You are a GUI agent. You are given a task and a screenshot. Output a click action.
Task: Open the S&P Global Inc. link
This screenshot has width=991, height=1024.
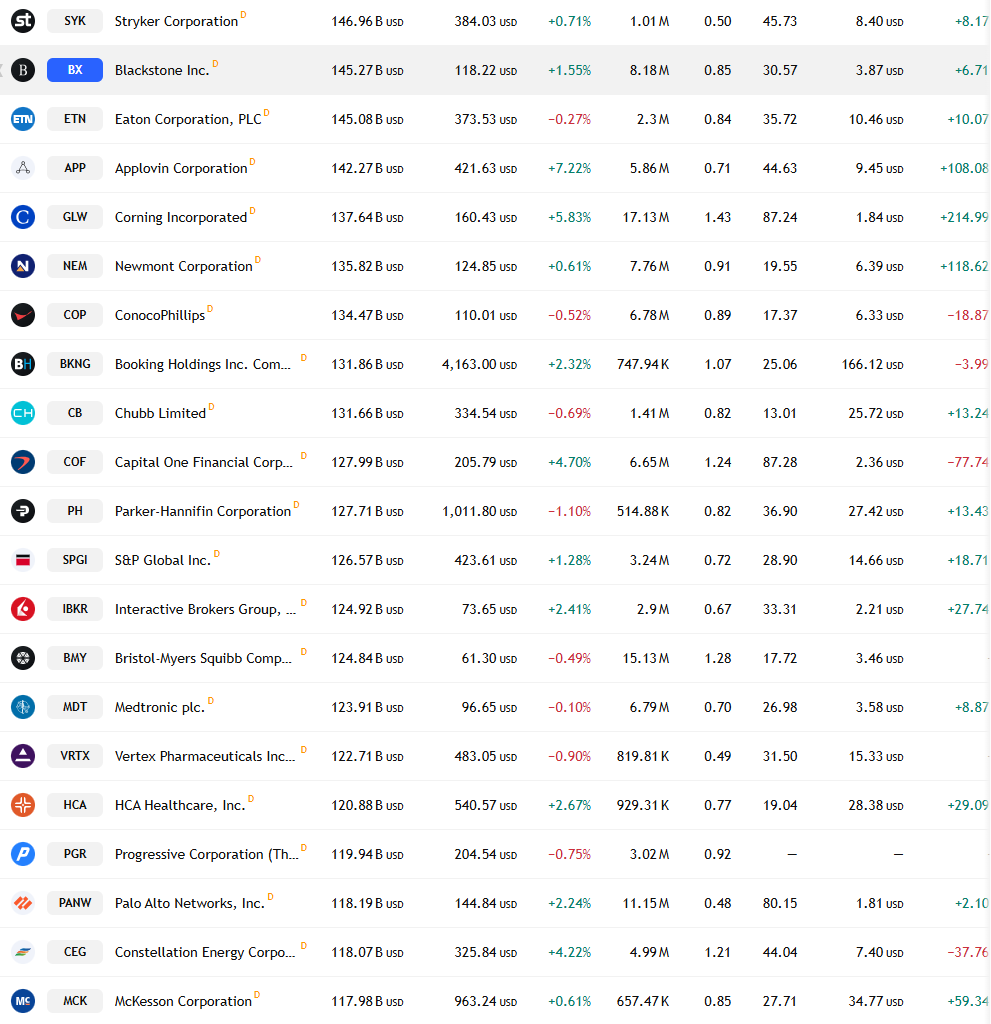pos(163,560)
